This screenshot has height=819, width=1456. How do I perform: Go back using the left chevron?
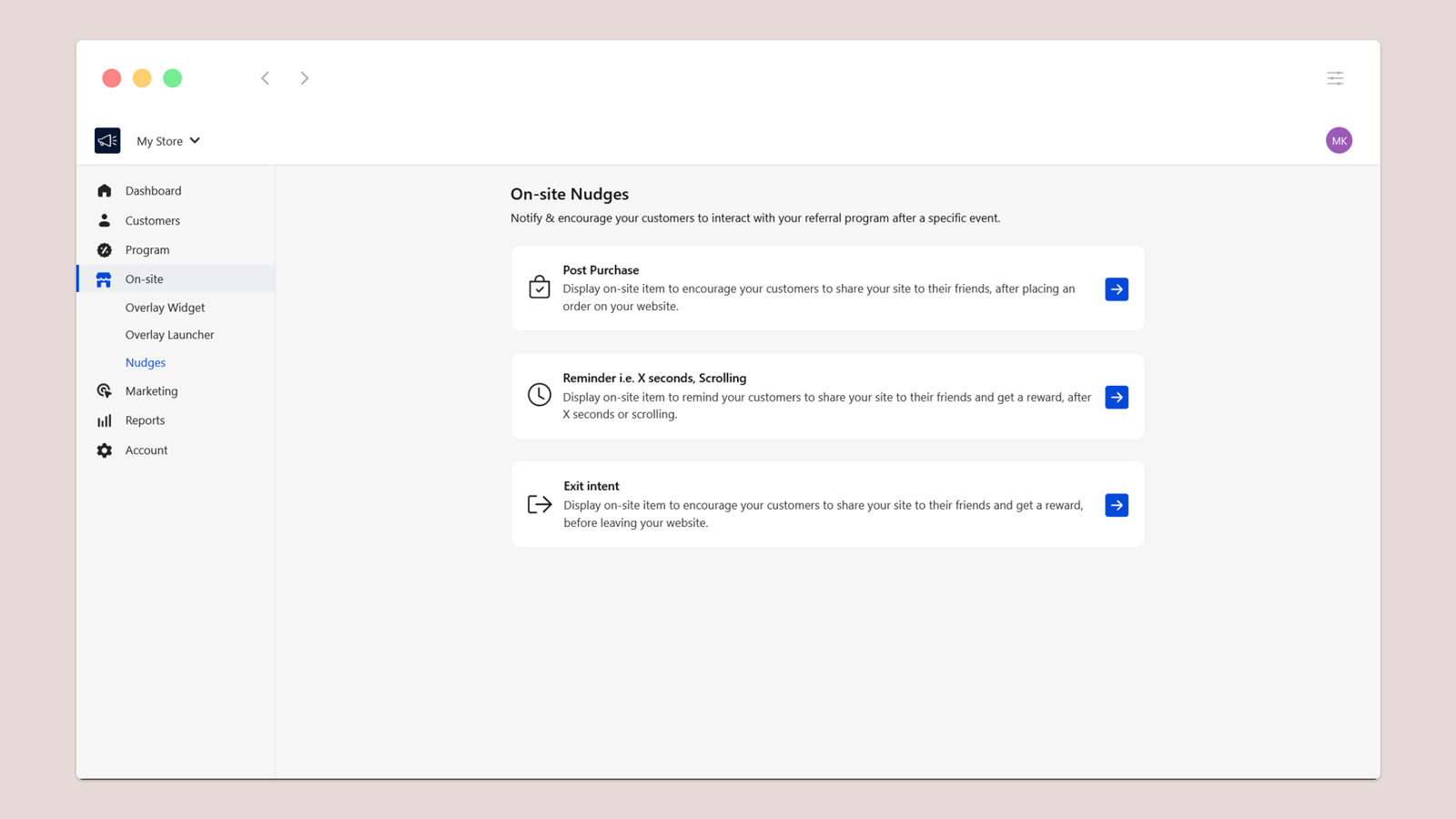(x=265, y=78)
